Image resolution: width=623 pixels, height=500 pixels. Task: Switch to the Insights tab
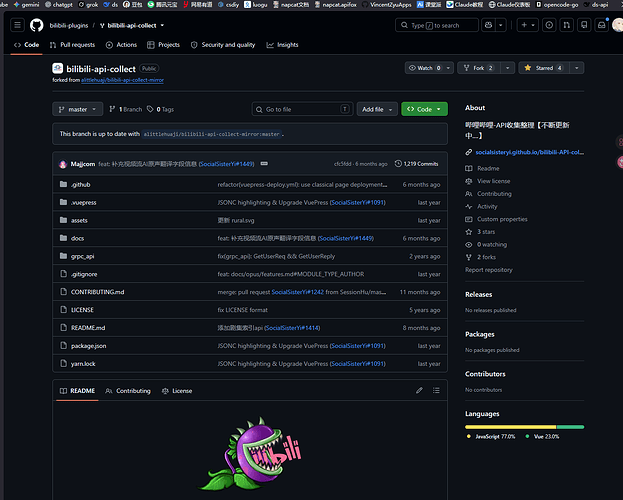pos(282,45)
